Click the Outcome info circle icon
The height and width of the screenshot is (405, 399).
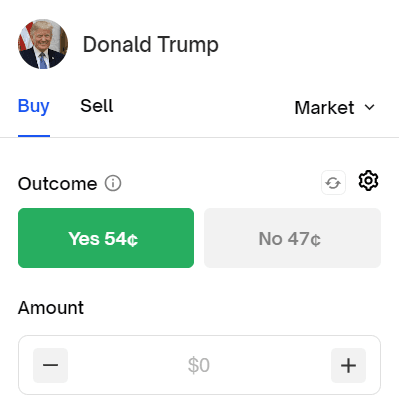[x=113, y=183]
